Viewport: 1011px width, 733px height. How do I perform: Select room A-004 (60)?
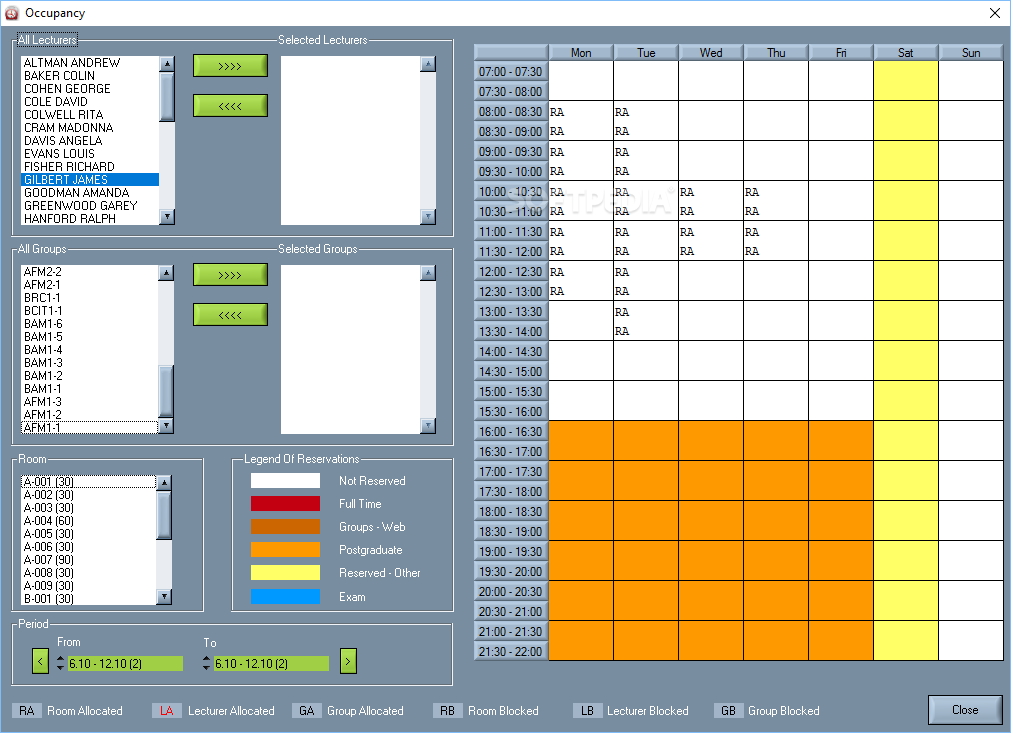[88, 520]
